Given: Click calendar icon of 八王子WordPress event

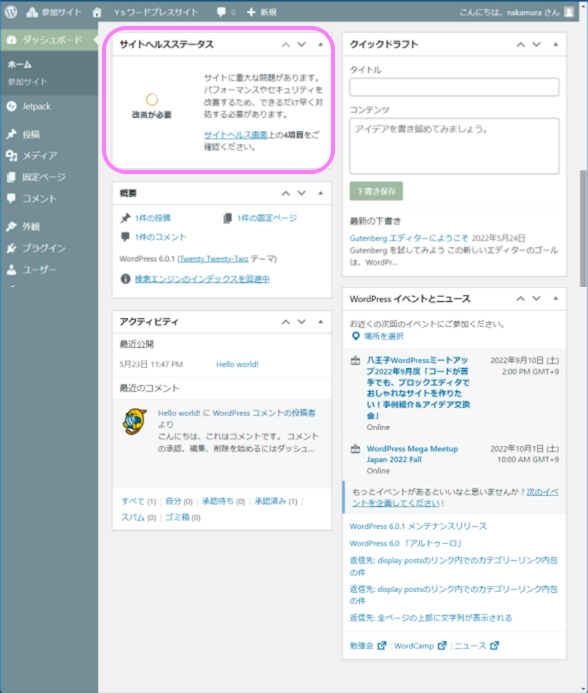Looking at the screenshot, I should [x=355, y=361].
